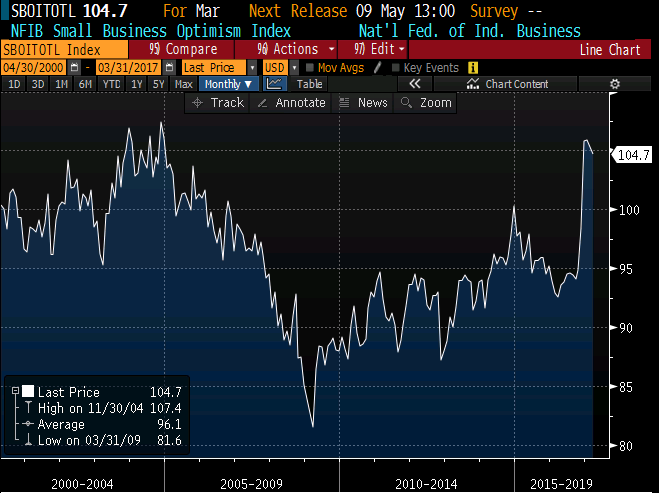The height and width of the screenshot is (493, 659).
Task: Switch to the Table view
Action: point(310,84)
